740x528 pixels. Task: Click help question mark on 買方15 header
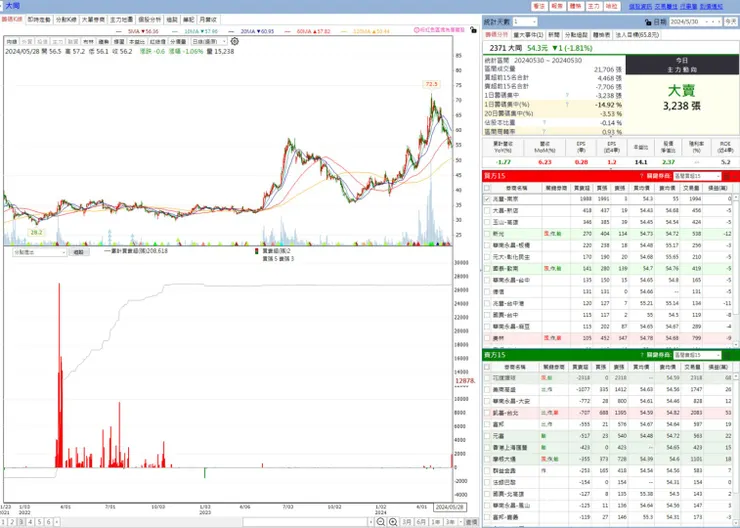(642, 176)
